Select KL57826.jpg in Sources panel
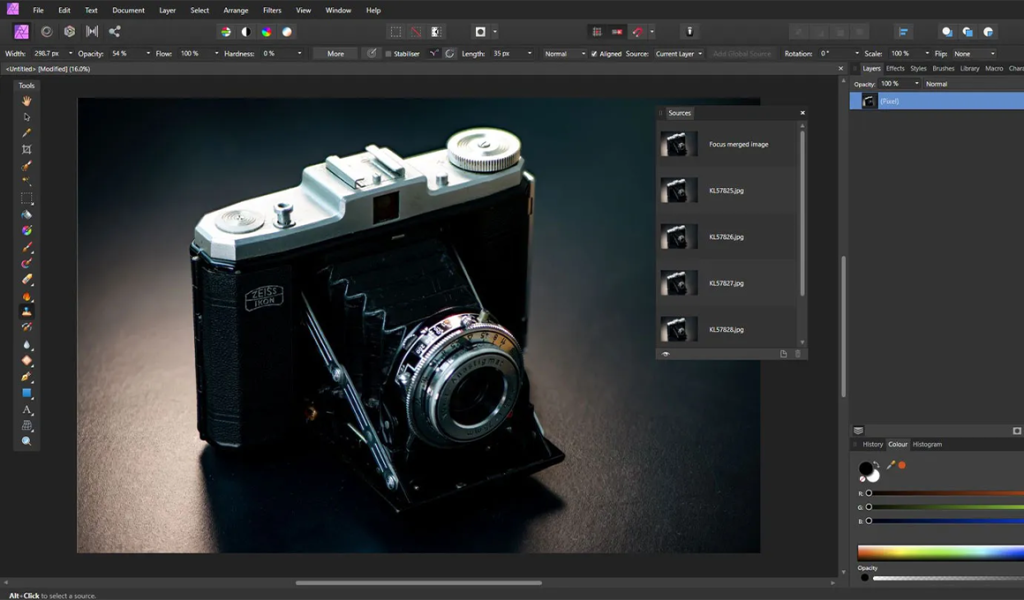The width and height of the screenshot is (1024, 600). 727,237
